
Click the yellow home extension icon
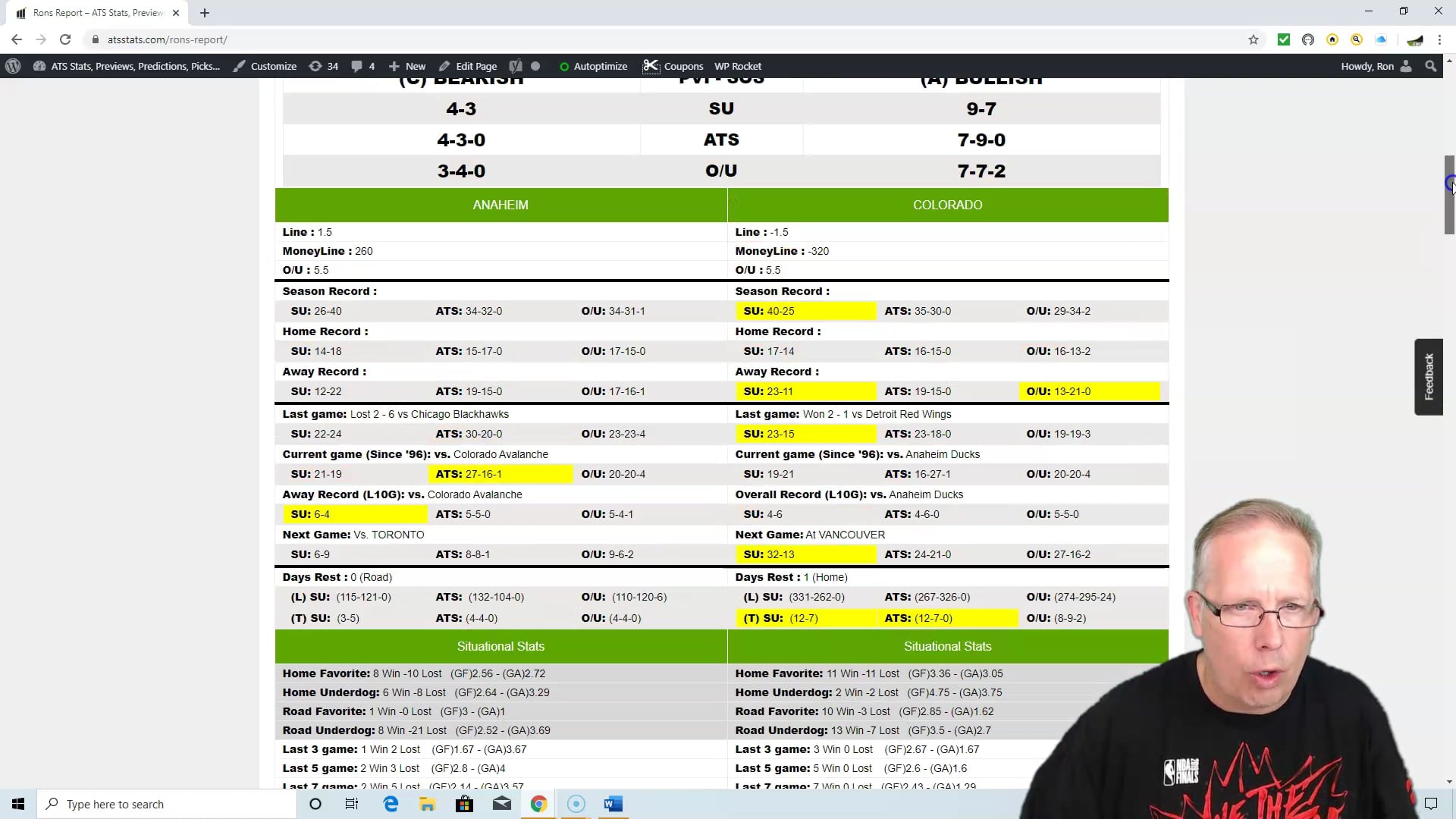1332,39
